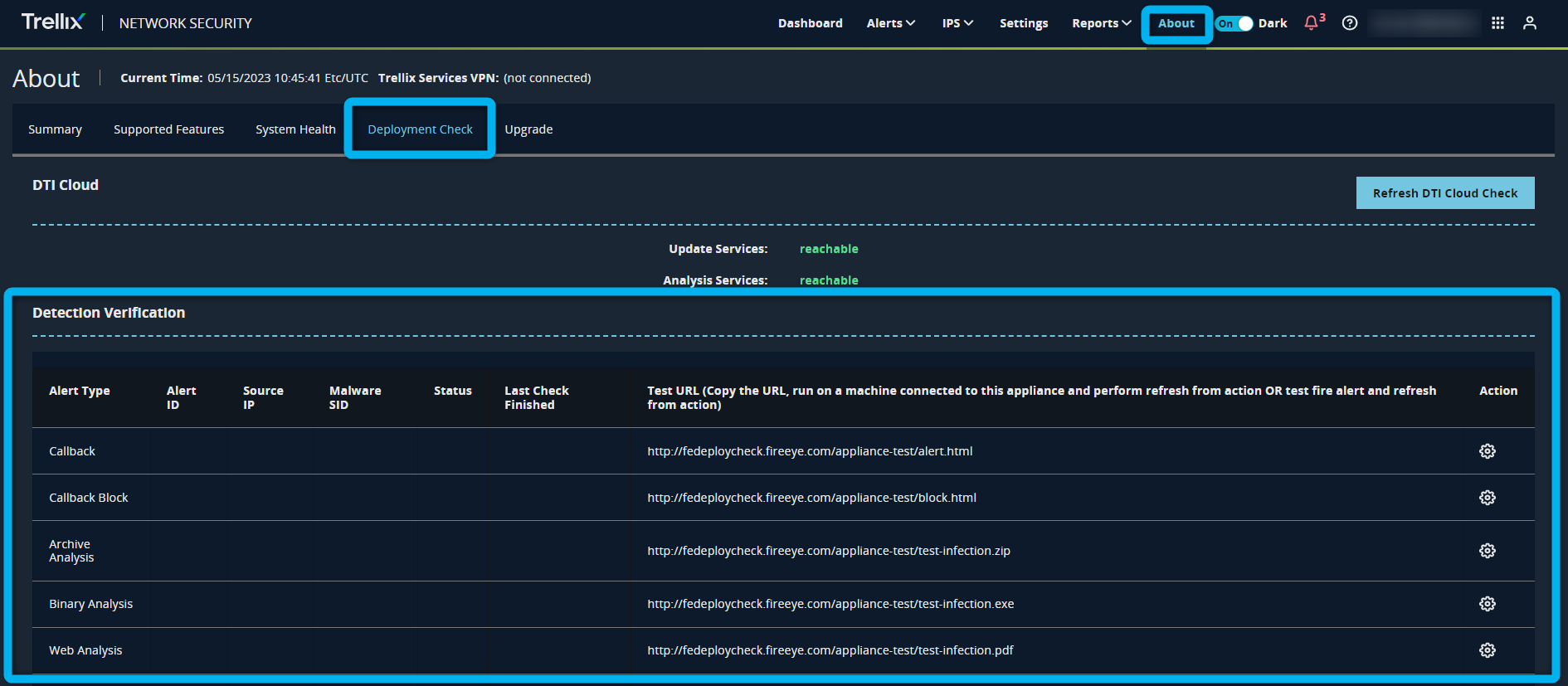Image resolution: width=1568 pixels, height=686 pixels.
Task: Click the Last Check Finished column header
Action: coord(537,397)
